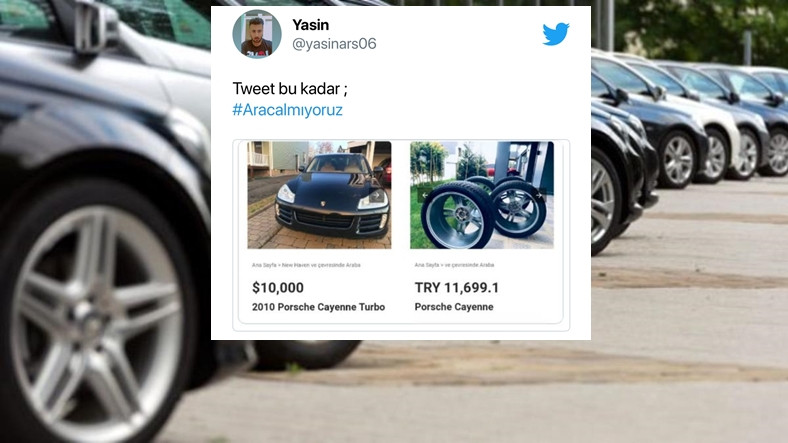Open Yasin's profile avatar picture
Image resolution: width=788 pixels, height=443 pixels.
[x=257, y=34]
